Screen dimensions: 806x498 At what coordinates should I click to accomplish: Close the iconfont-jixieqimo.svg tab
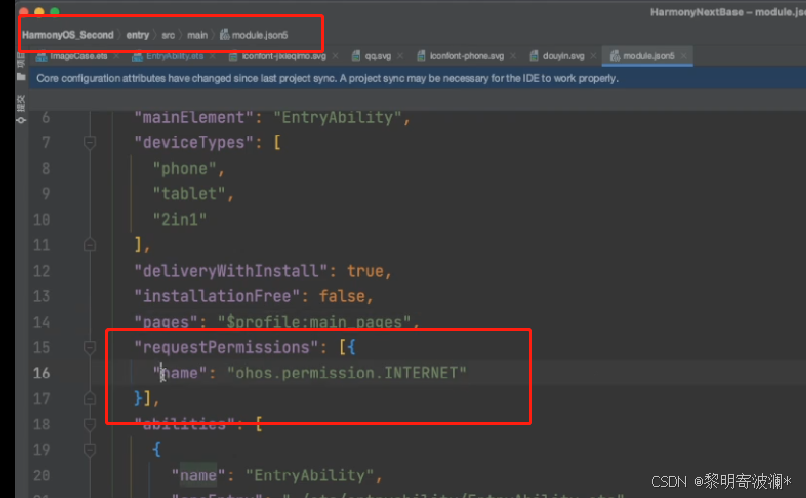click(x=335, y=56)
